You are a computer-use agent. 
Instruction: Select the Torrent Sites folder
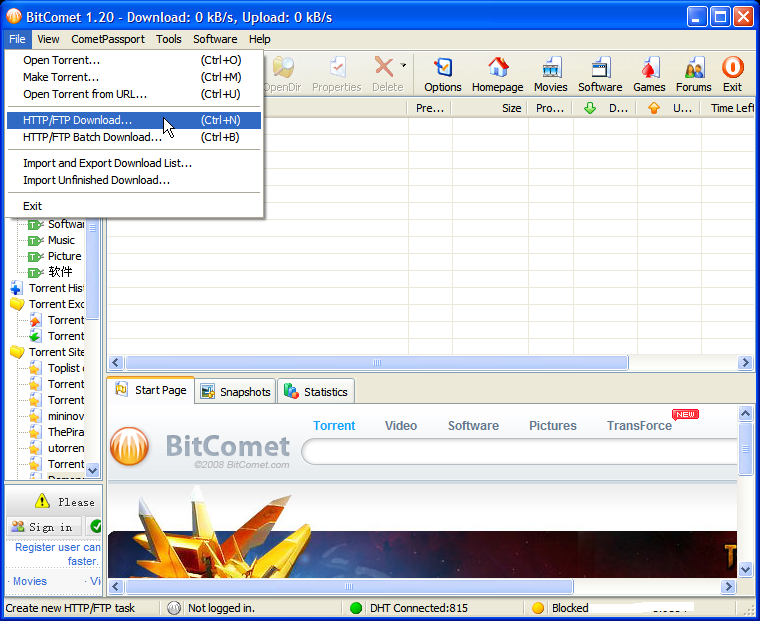click(47, 352)
